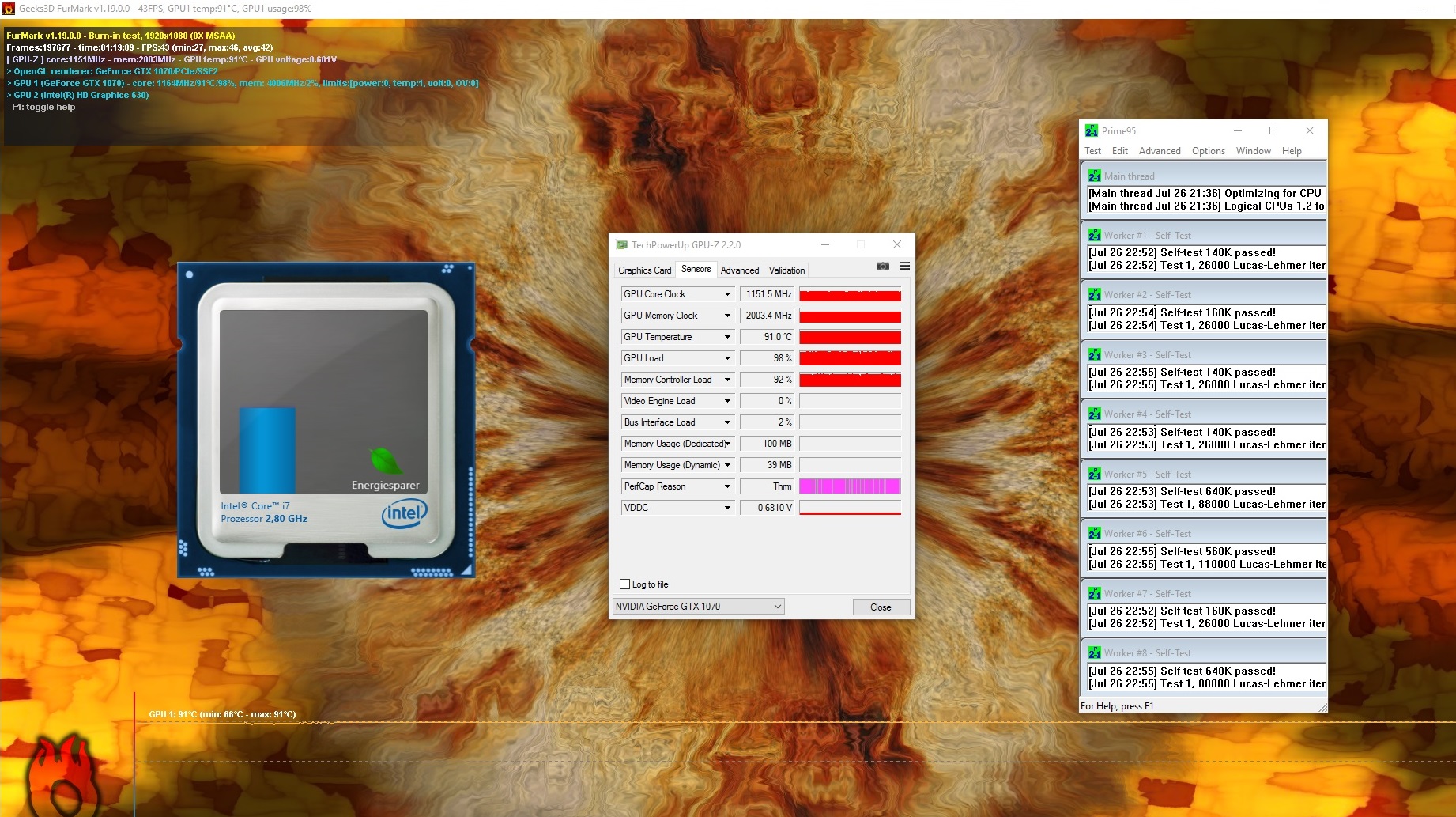
Task: Click the GPU Temperature red history graph
Action: tap(850, 337)
